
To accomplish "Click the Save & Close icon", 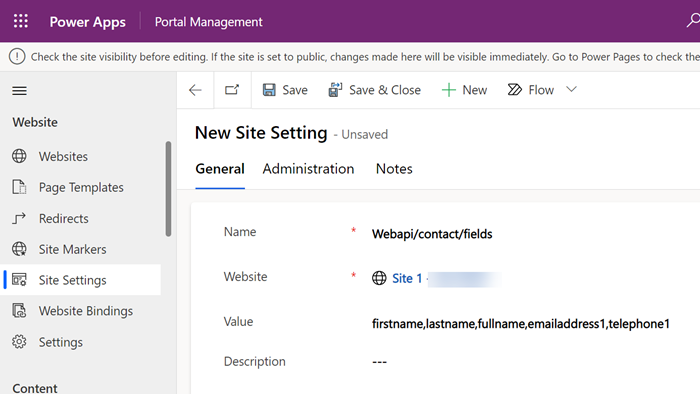I will click(x=335, y=90).
